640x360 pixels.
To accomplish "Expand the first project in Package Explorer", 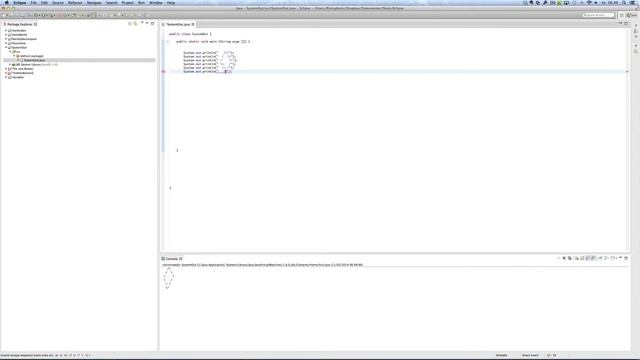I will 6,31.
